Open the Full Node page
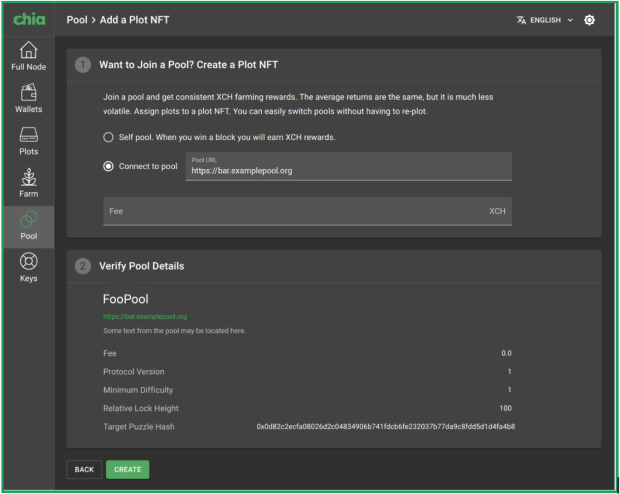The height and width of the screenshot is (494, 620). [28, 56]
